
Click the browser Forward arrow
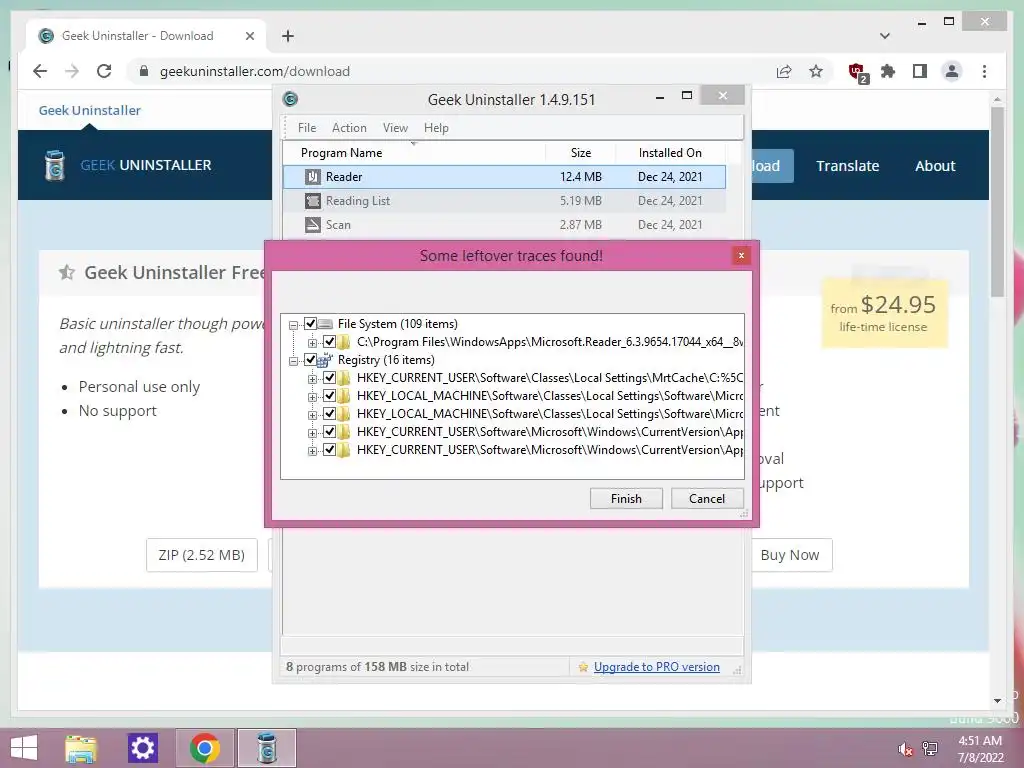72,71
